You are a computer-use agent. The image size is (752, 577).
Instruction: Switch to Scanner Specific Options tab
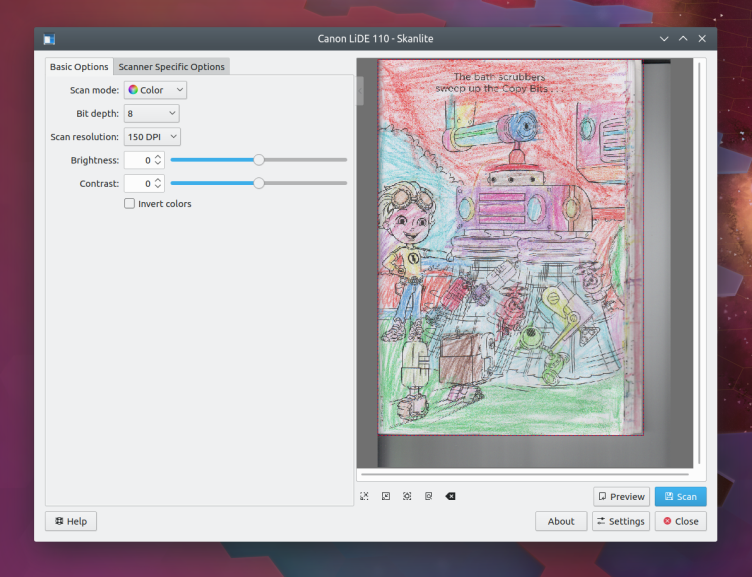pos(171,67)
